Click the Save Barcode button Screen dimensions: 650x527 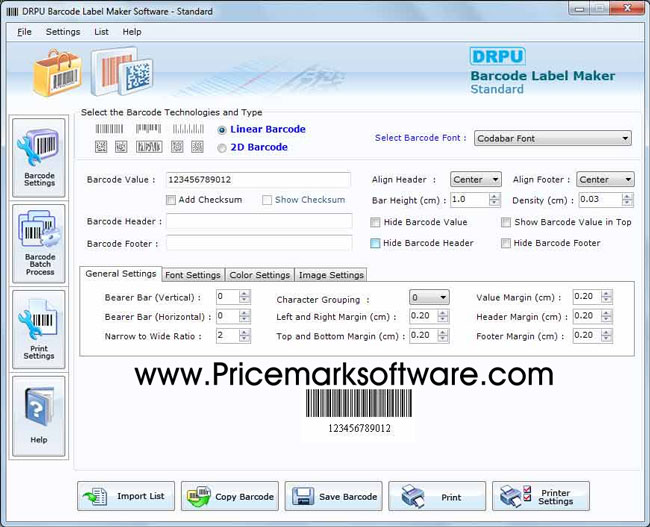coord(333,496)
